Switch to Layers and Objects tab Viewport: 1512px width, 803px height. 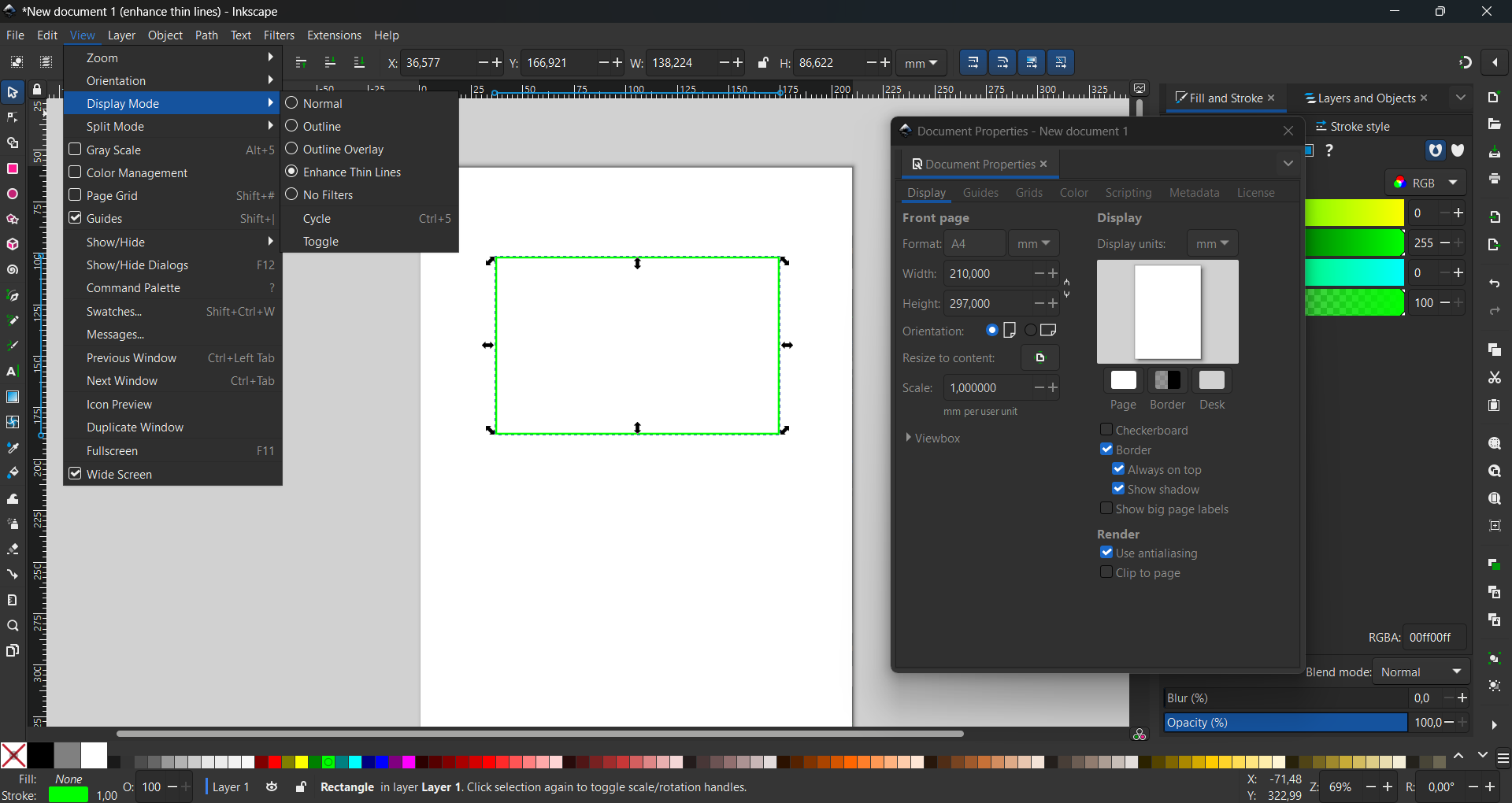point(1367,98)
